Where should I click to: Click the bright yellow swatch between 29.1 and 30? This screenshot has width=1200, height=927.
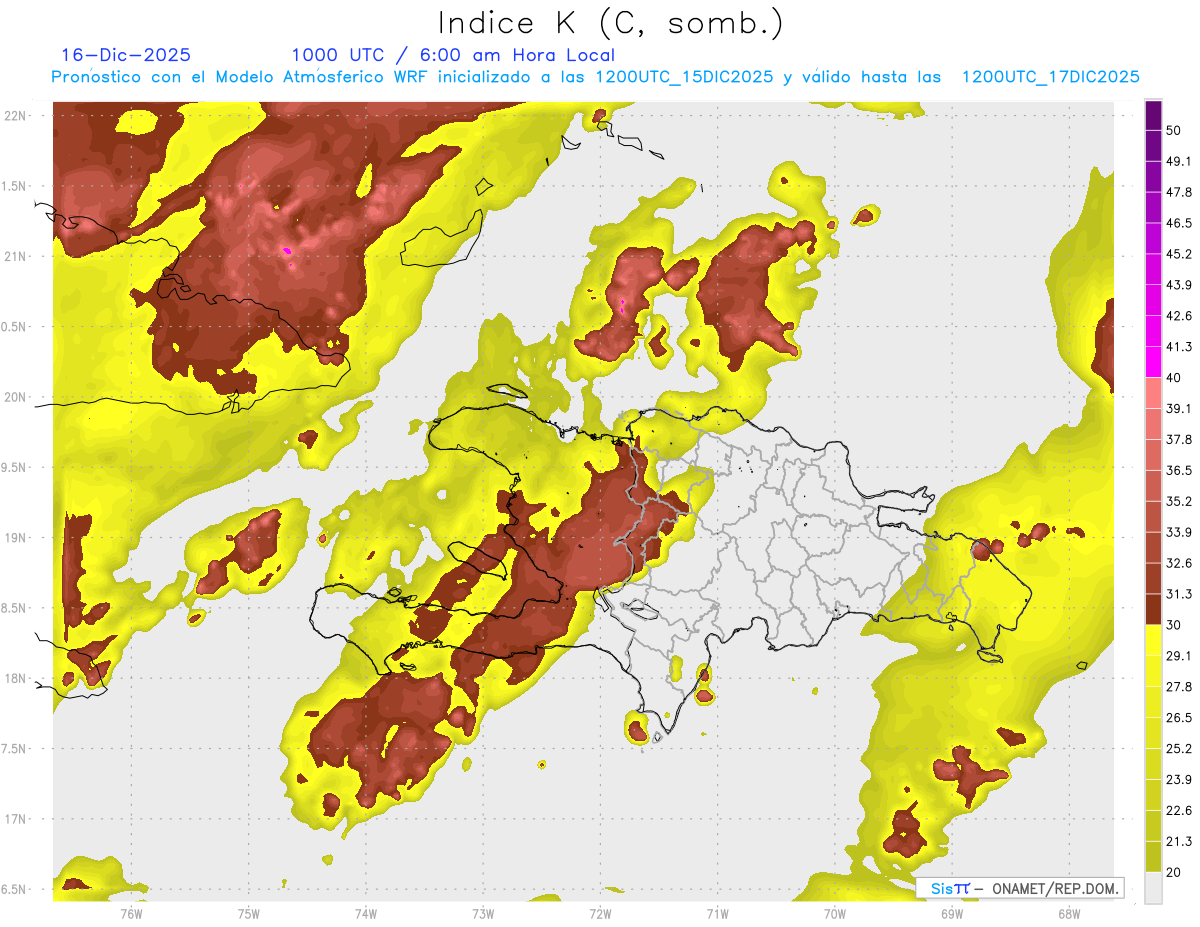tap(1153, 640)
